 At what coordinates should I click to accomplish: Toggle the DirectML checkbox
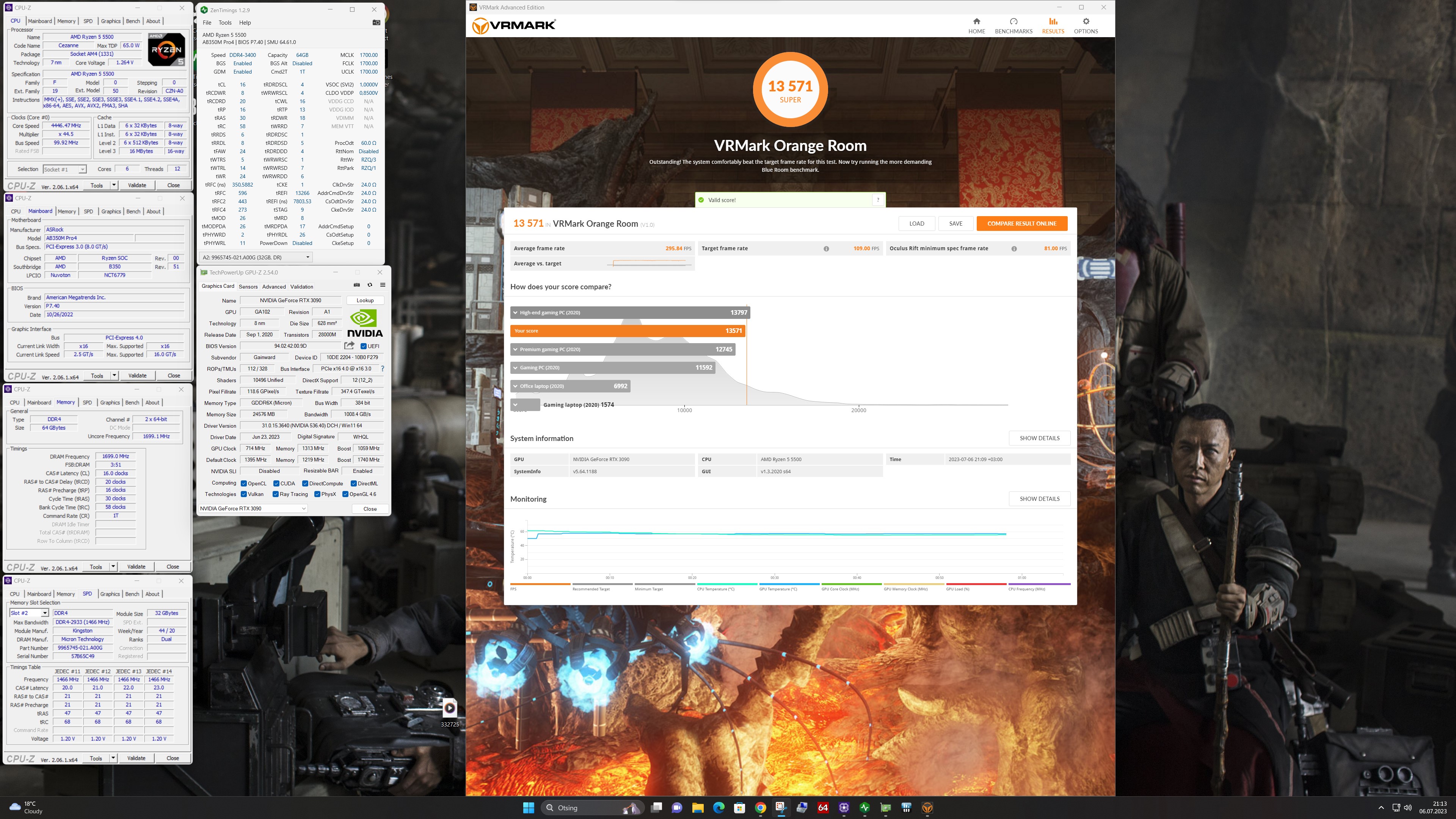pyautogui.click(x=353, y=483)
